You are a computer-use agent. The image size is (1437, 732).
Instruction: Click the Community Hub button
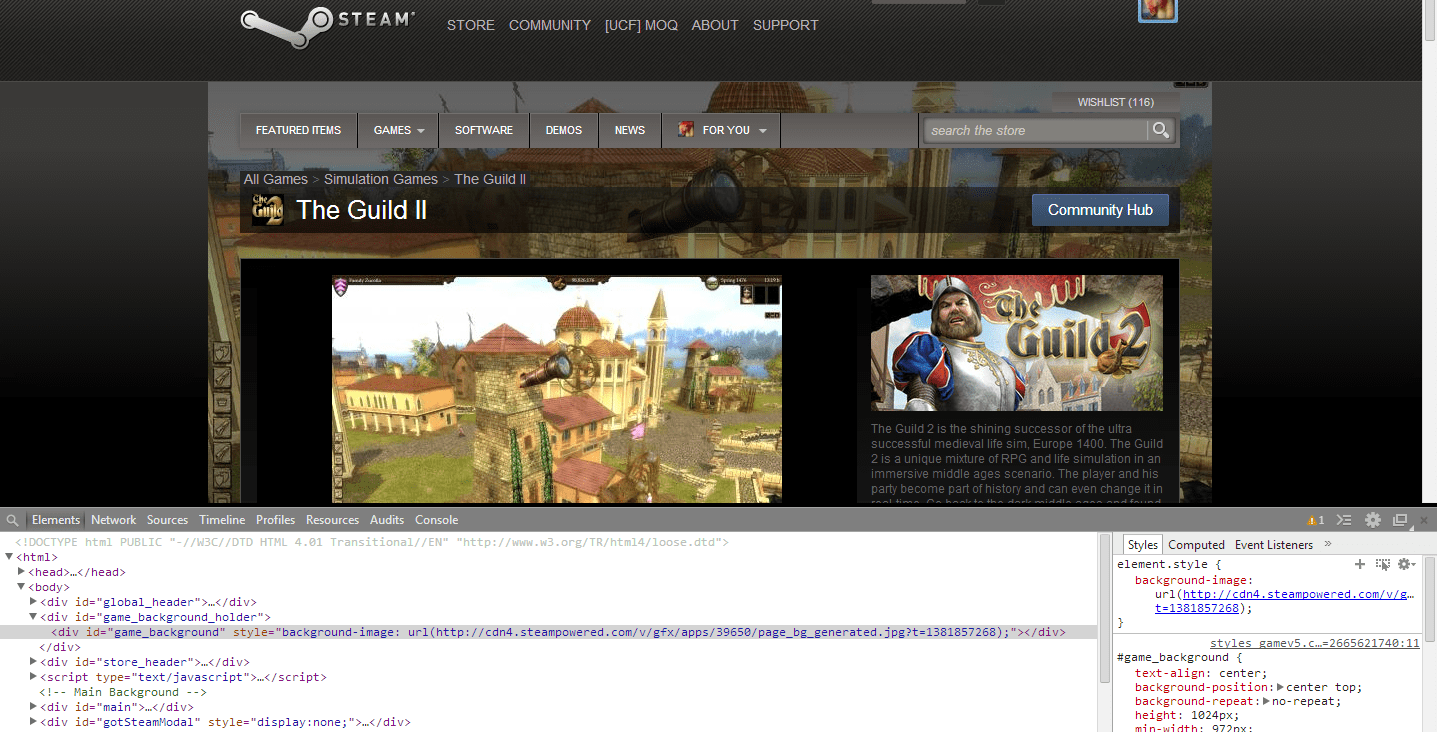[1100, 209]
